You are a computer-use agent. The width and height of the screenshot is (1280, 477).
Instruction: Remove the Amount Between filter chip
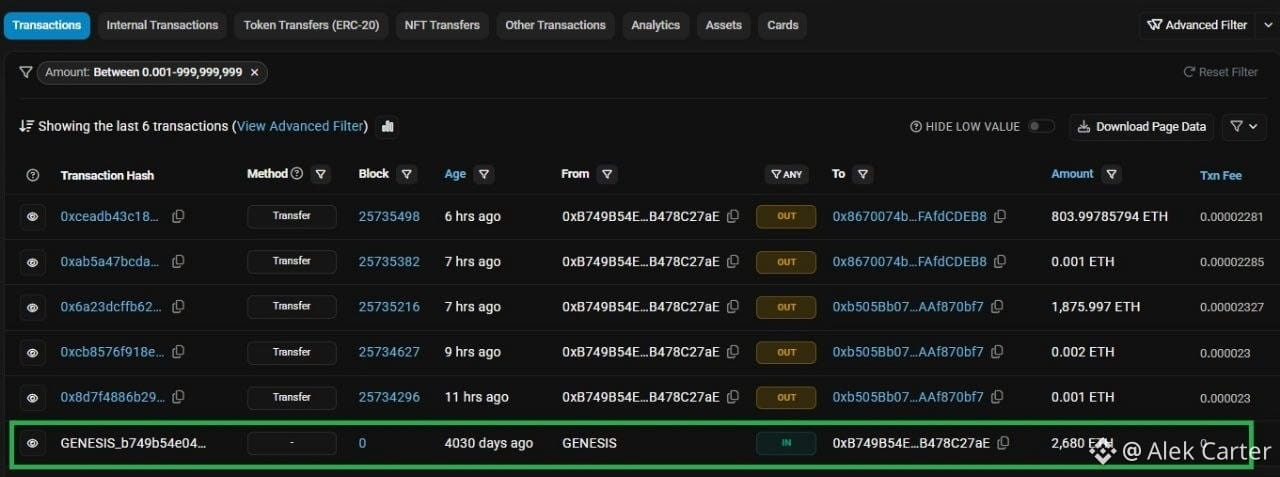(254, 72)
